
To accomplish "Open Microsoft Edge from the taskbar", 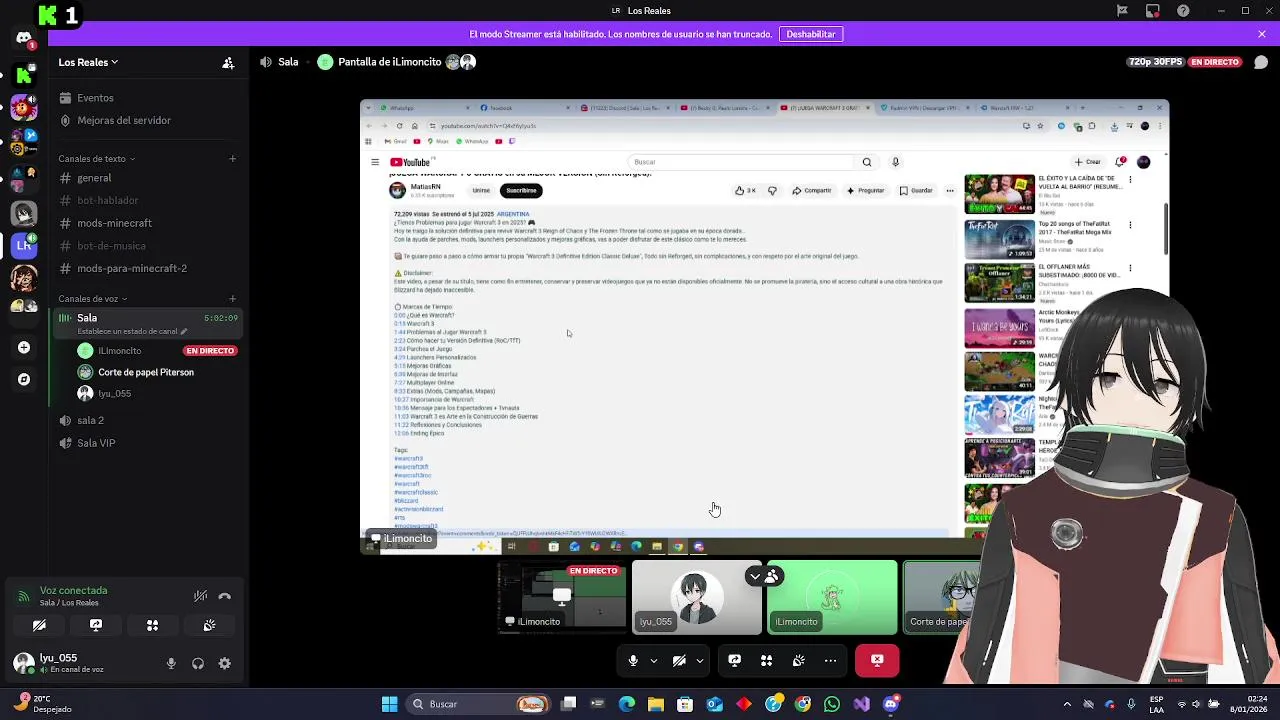I will coord(627,704).
